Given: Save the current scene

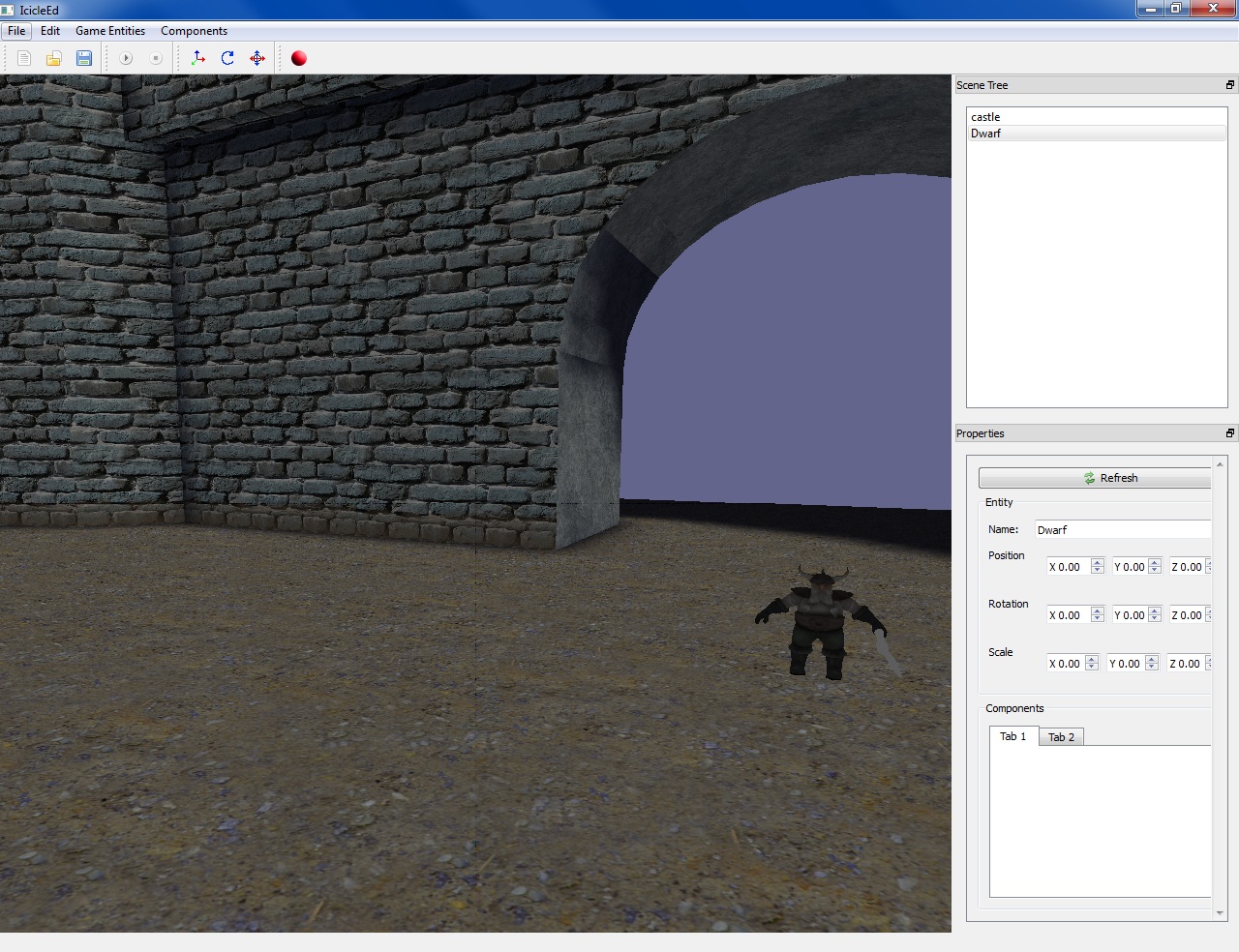Looking at the screenshot, I should point(84,58).
